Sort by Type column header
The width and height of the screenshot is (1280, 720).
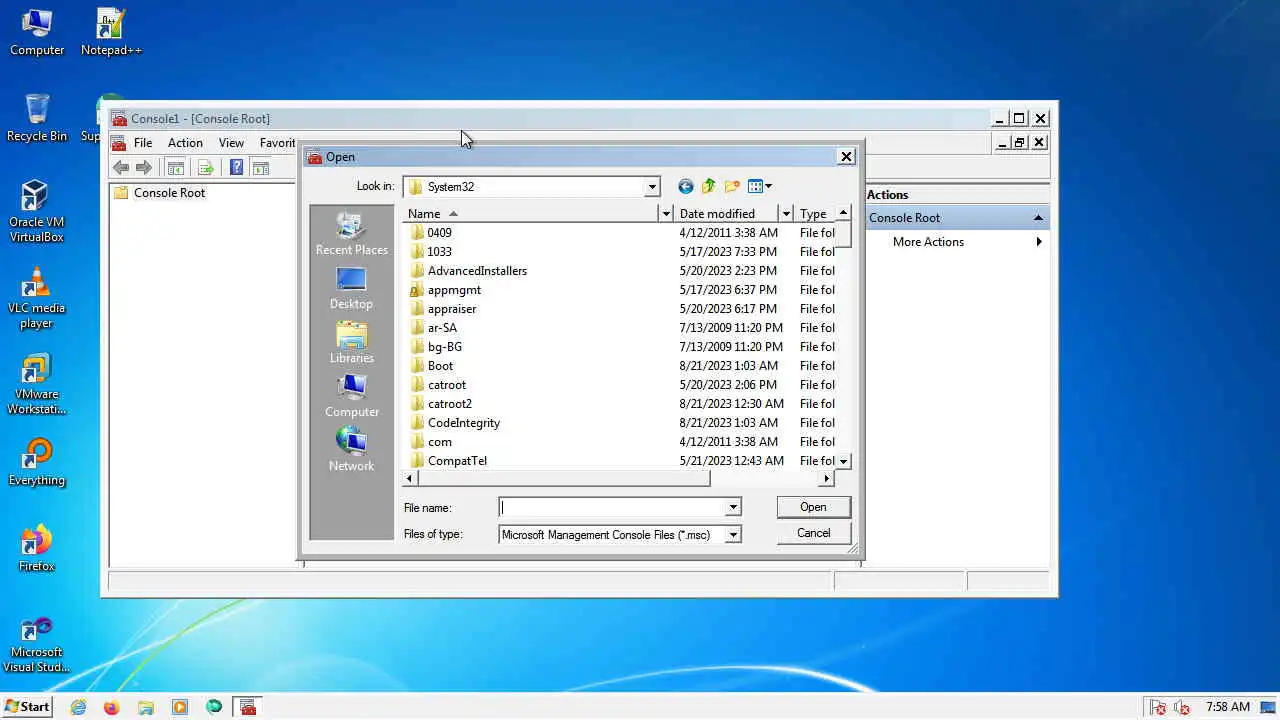coord(815,214)
